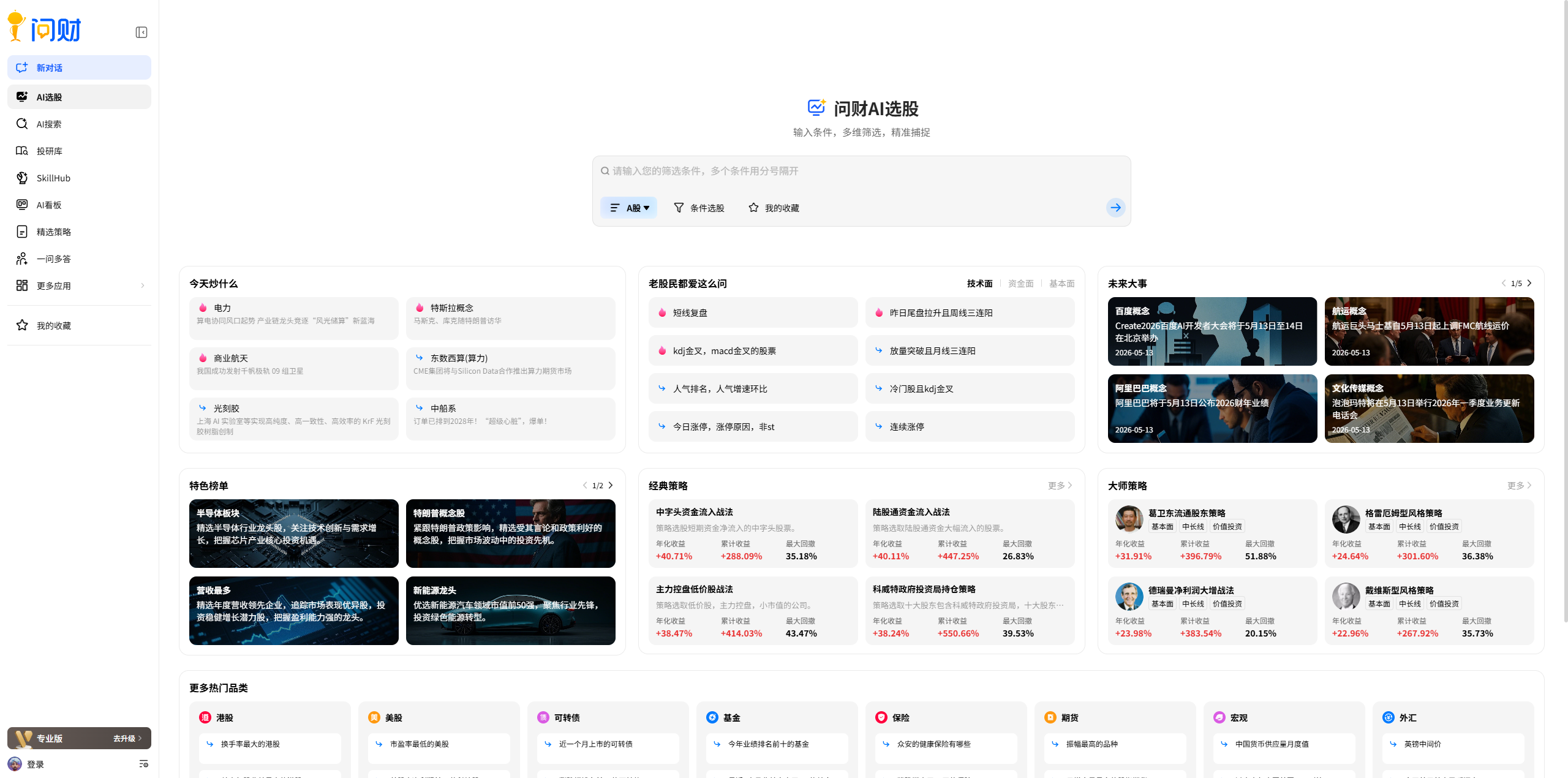
Task: Select the 连续涨停 query
Action: point(970,426)
